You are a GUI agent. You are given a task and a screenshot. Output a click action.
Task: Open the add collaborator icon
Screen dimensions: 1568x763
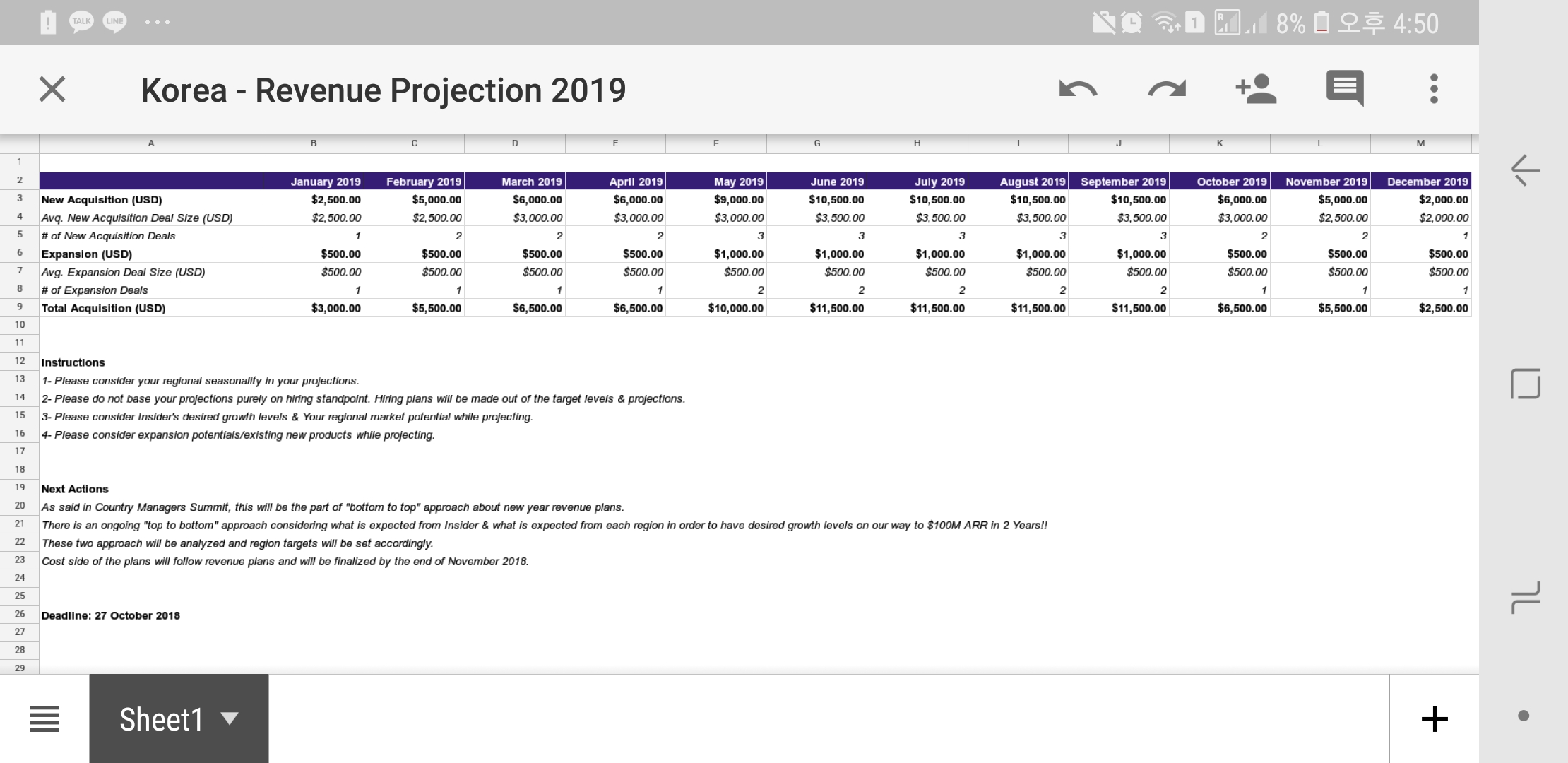[x=1256, y=89]
